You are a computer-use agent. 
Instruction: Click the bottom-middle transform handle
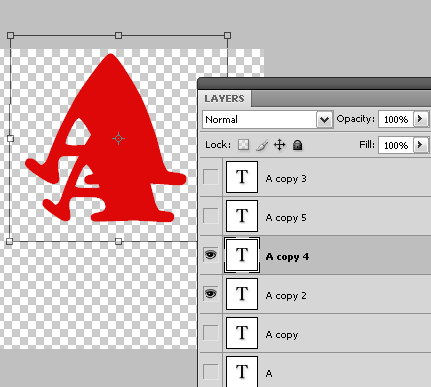(118, 241)
